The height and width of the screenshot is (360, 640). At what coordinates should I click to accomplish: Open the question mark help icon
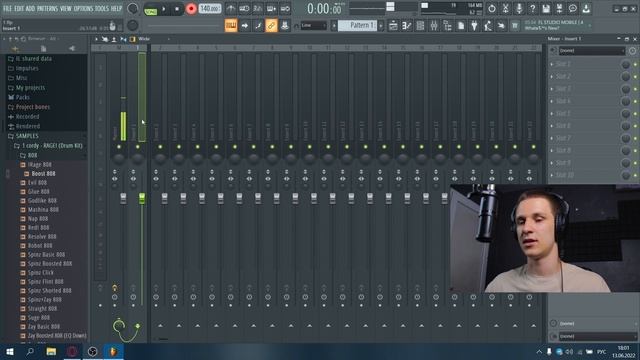[532, 9]
